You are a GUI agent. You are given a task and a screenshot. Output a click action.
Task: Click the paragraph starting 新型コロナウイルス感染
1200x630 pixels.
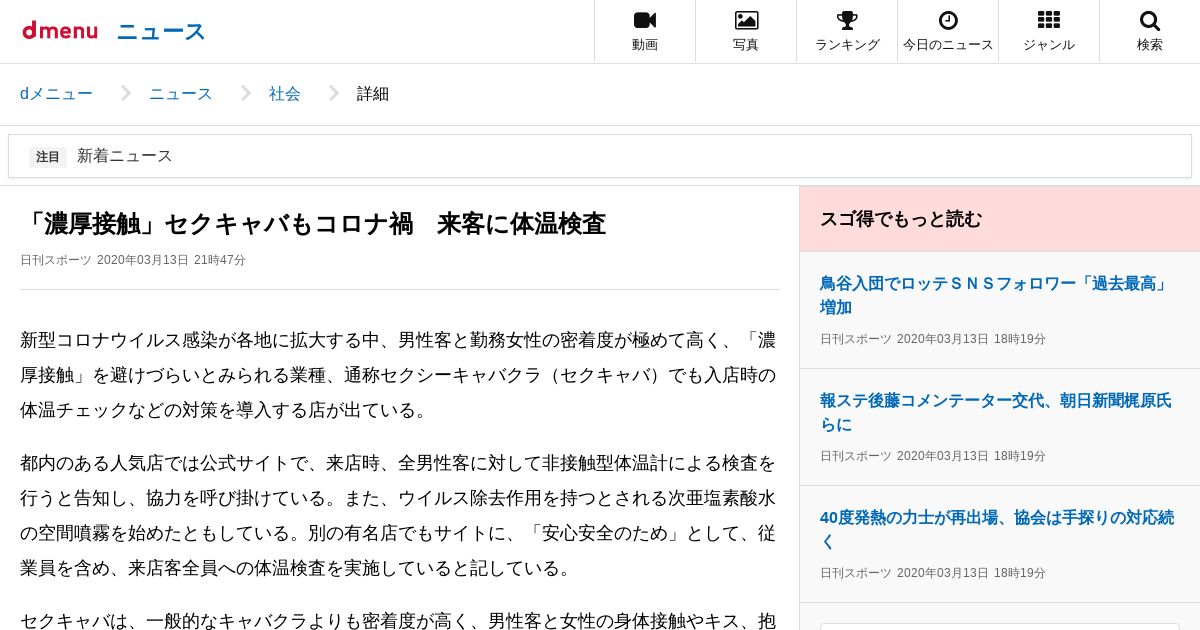pyautogui.click(x=399, y=375)
